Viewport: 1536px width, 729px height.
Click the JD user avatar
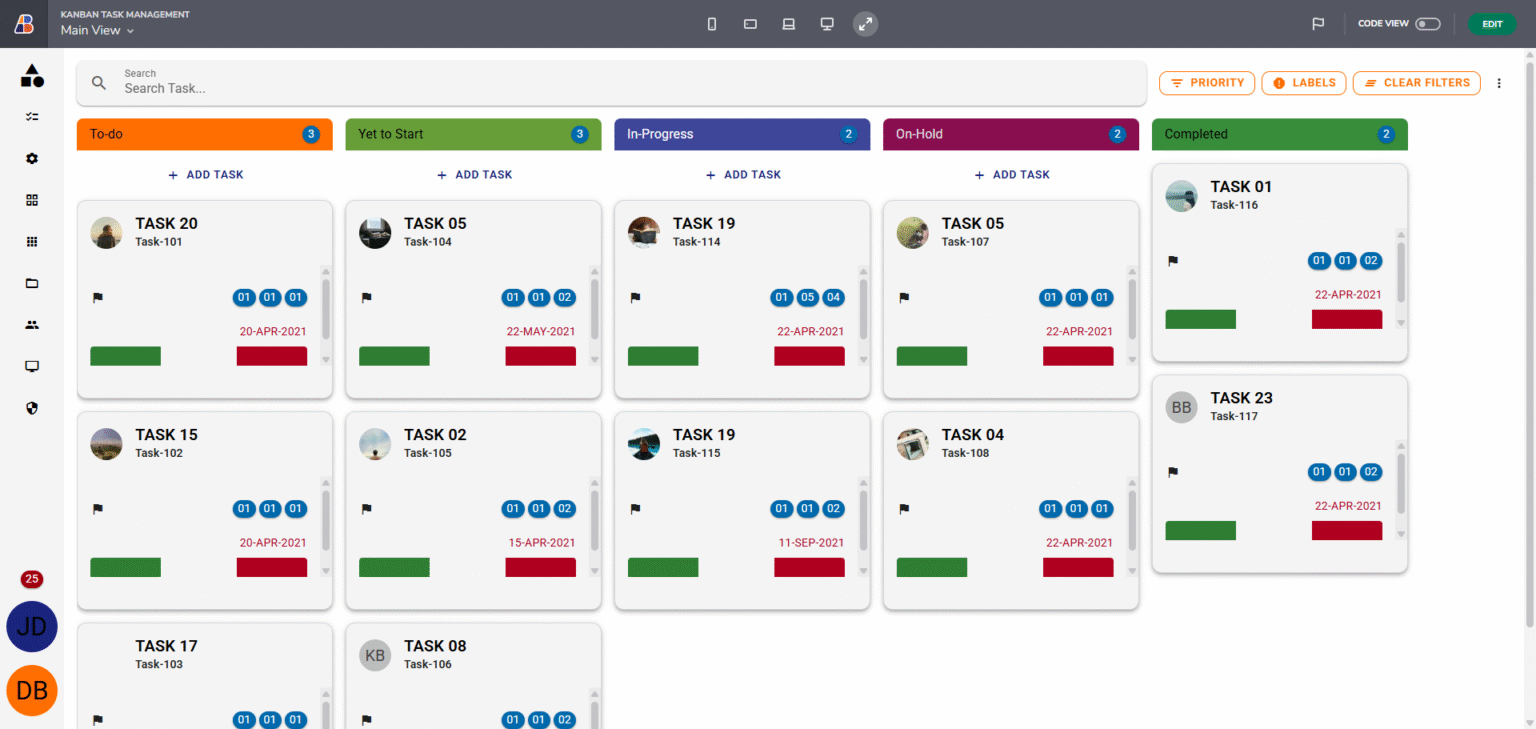tap(32, 627)
